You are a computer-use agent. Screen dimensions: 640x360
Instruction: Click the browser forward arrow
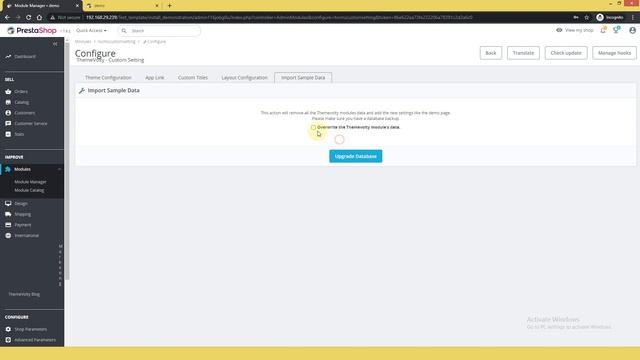[18, 18]
